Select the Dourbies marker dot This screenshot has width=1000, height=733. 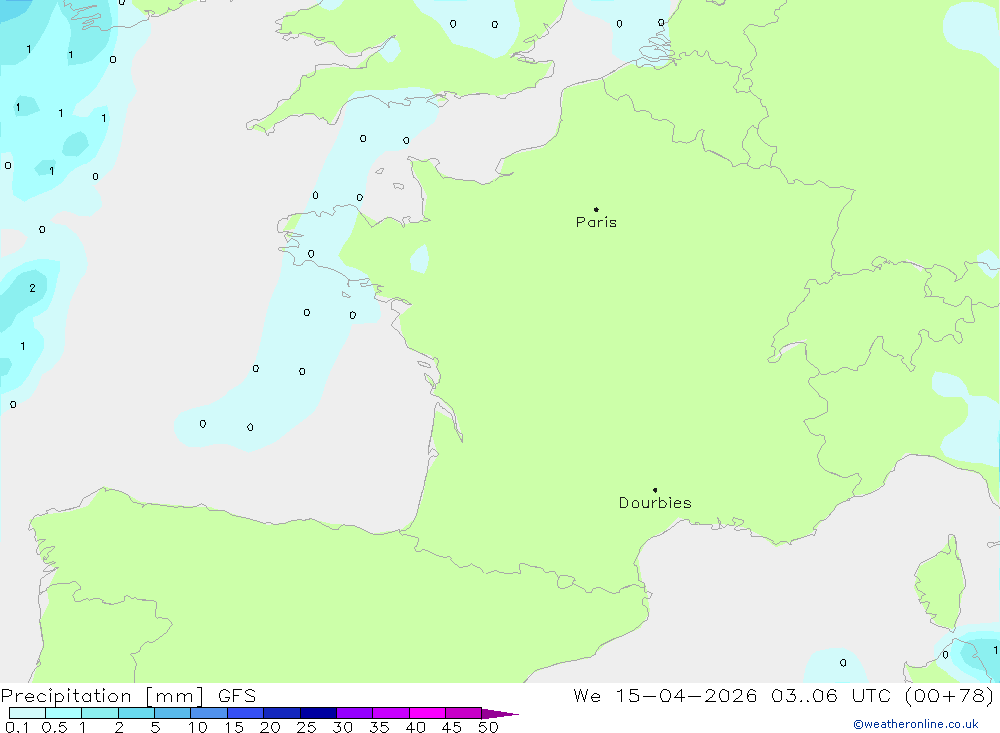pyautogui.click(x=655, y=490)
